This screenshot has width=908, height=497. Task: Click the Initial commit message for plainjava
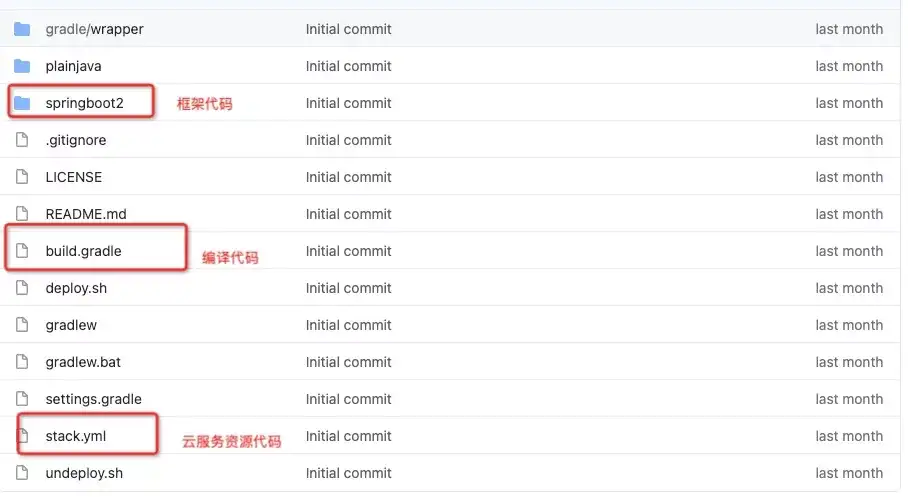point(348,66)
